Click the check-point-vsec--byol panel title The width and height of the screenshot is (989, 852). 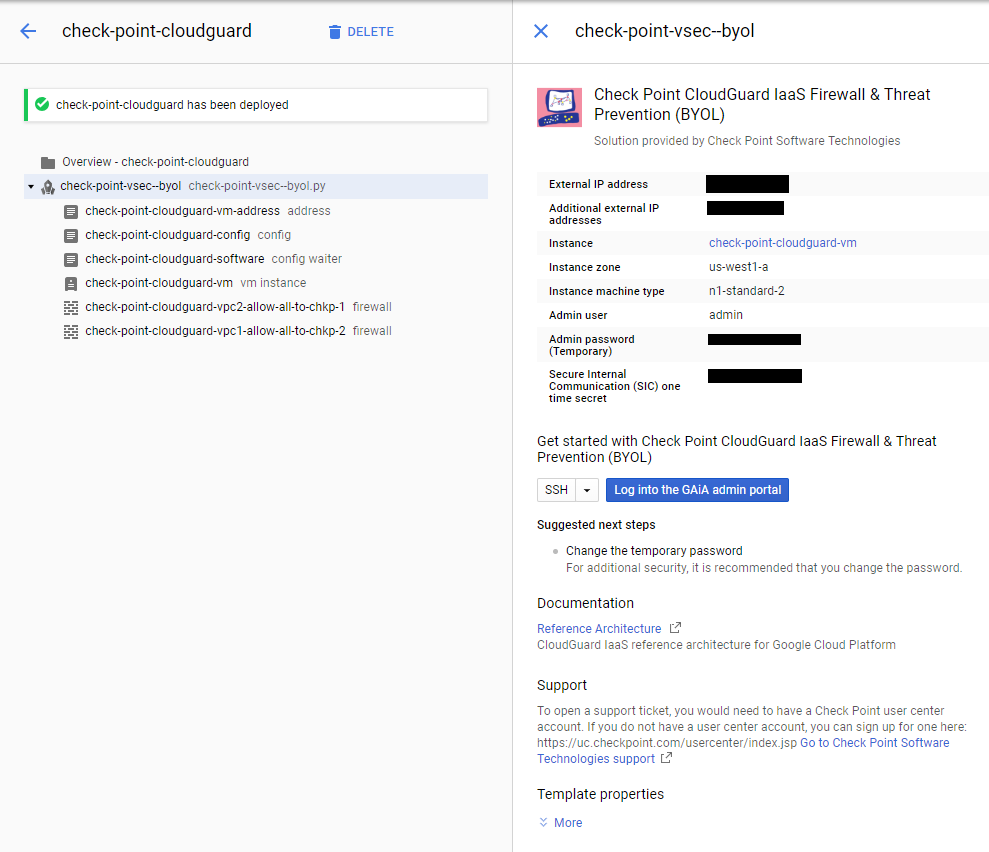point(664,31)
